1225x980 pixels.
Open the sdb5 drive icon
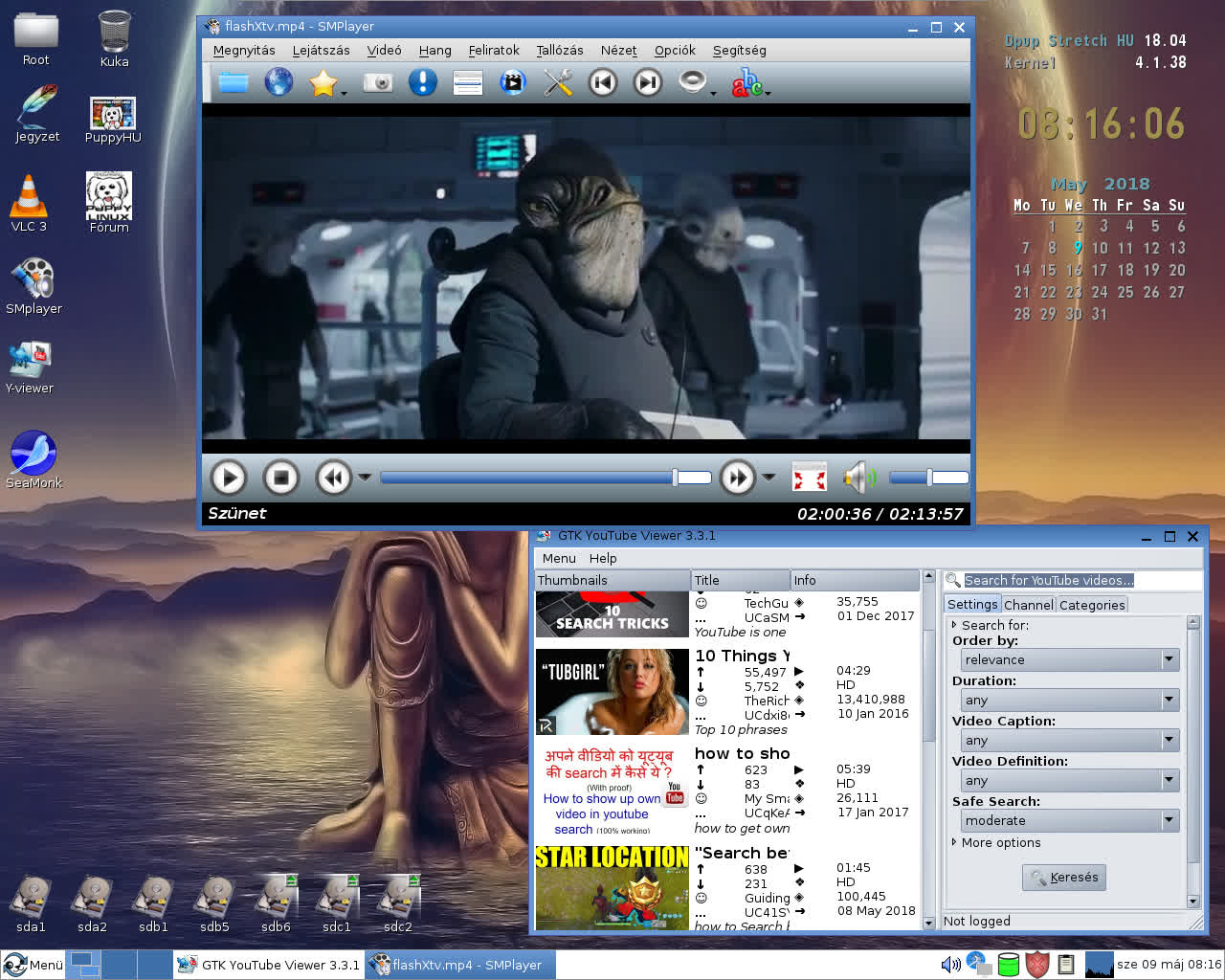click(214, 903)
